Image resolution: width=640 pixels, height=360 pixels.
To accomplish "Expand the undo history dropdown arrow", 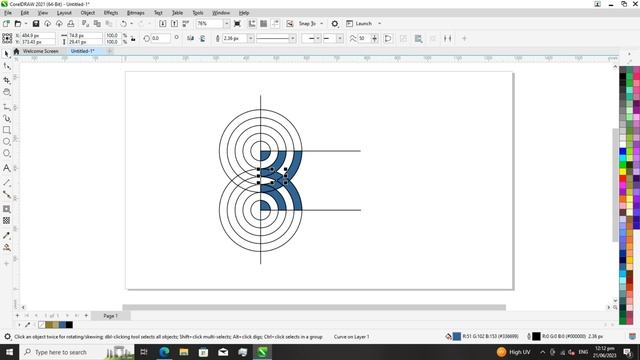I will pos(131,24).
